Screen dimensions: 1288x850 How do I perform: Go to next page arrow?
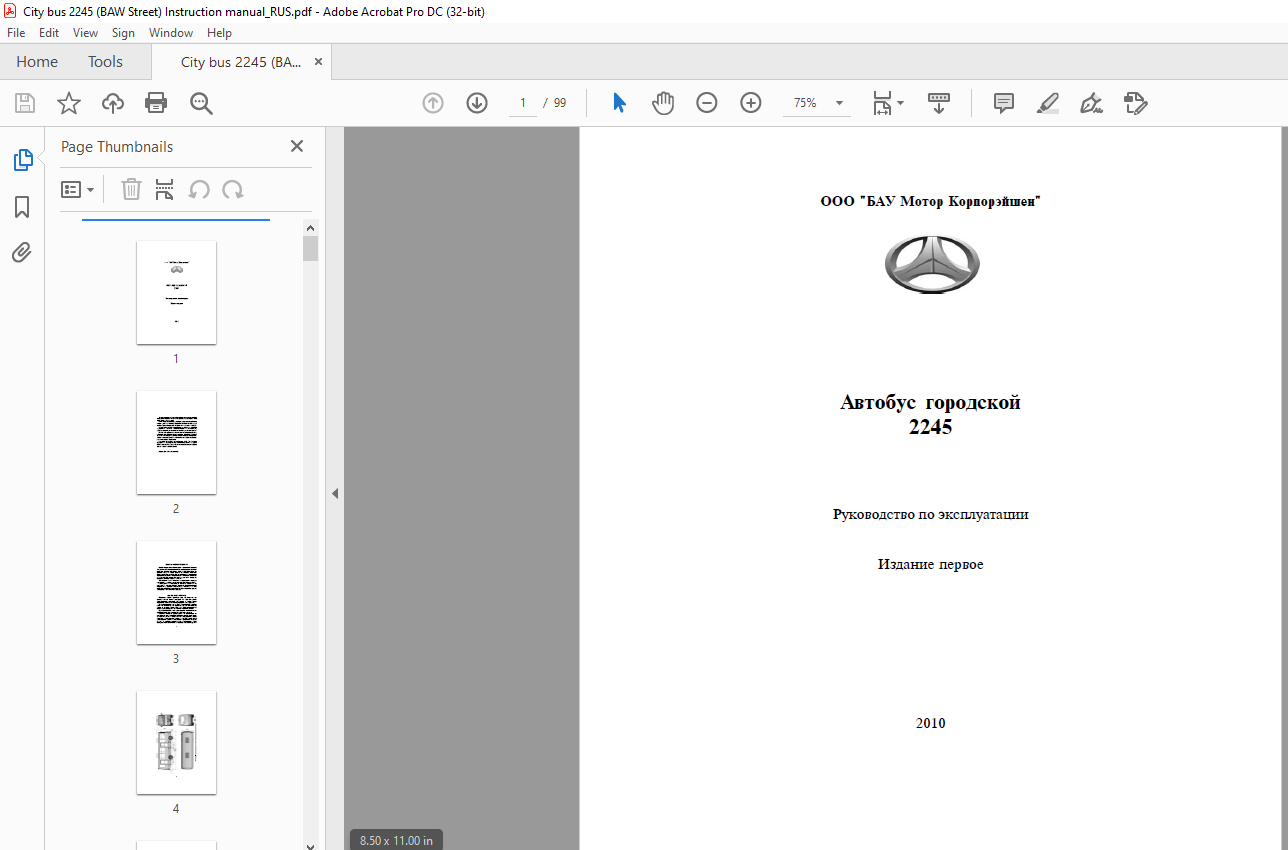click(x=476, y=103)
